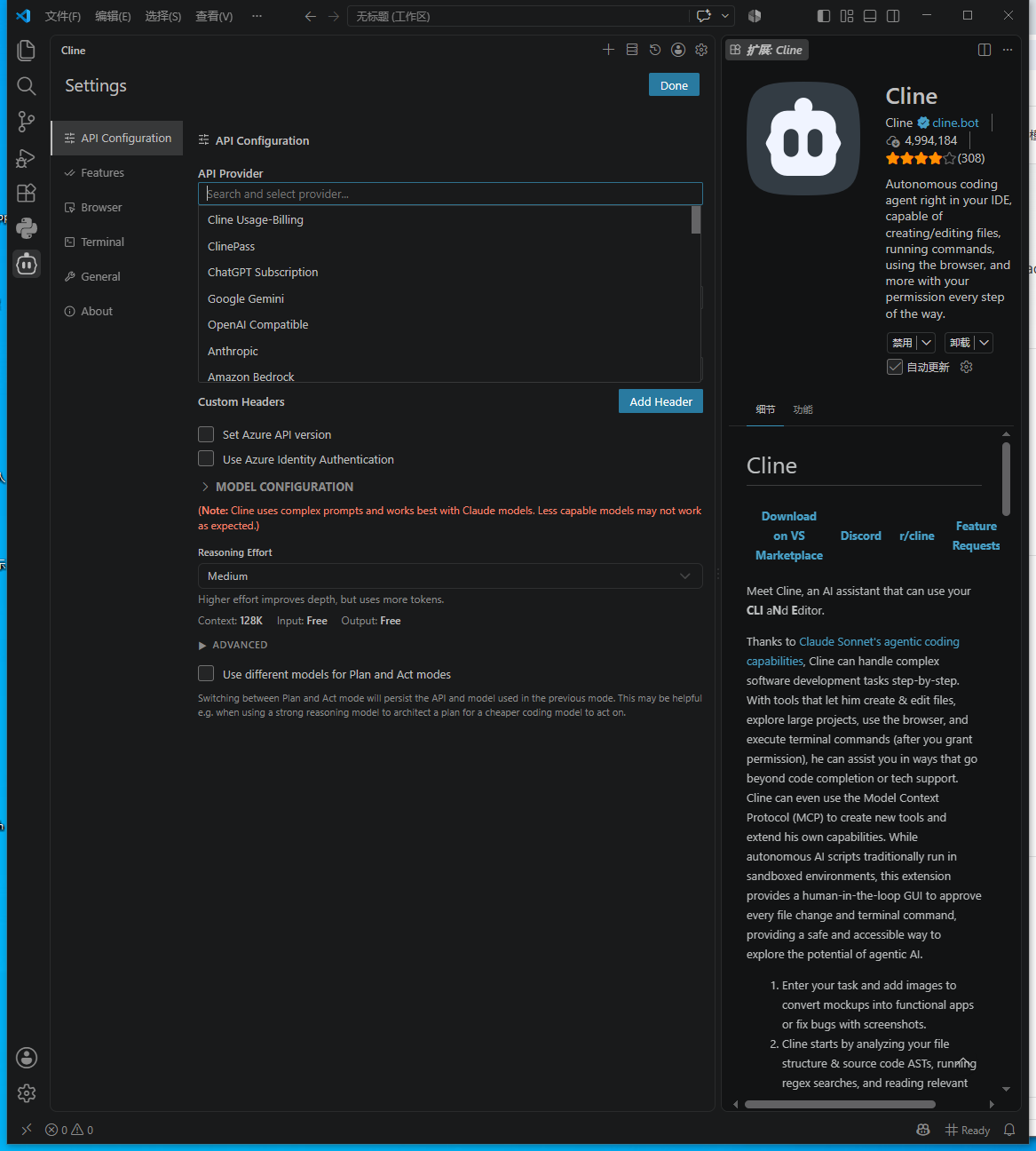
Task: Click the provider search input field
Action: (450, 194)
